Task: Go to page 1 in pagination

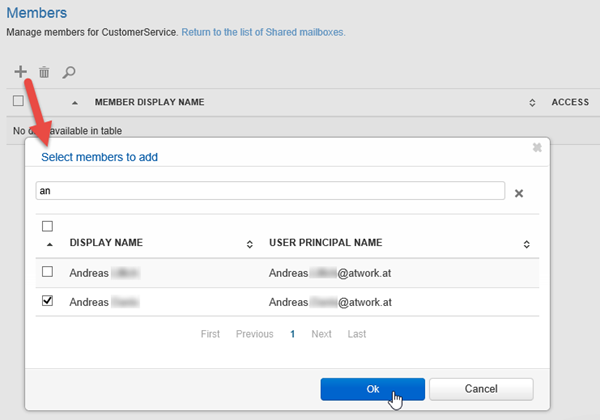Action: tap(292, 334)
